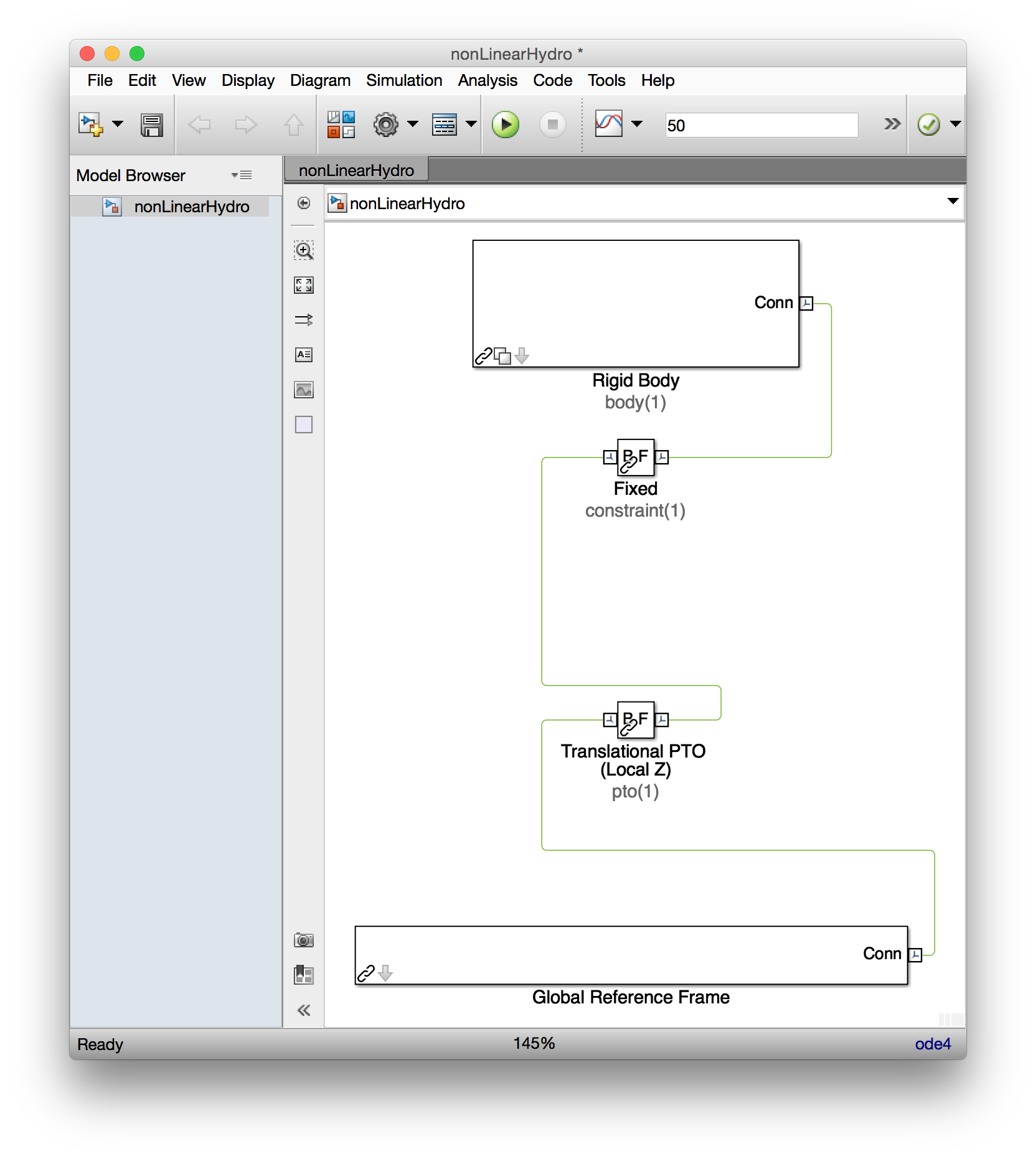This screenshot has width=1036, height=1159.
Task: Expand the Data Inspector dropdown arrow
Action: [637, 124]
